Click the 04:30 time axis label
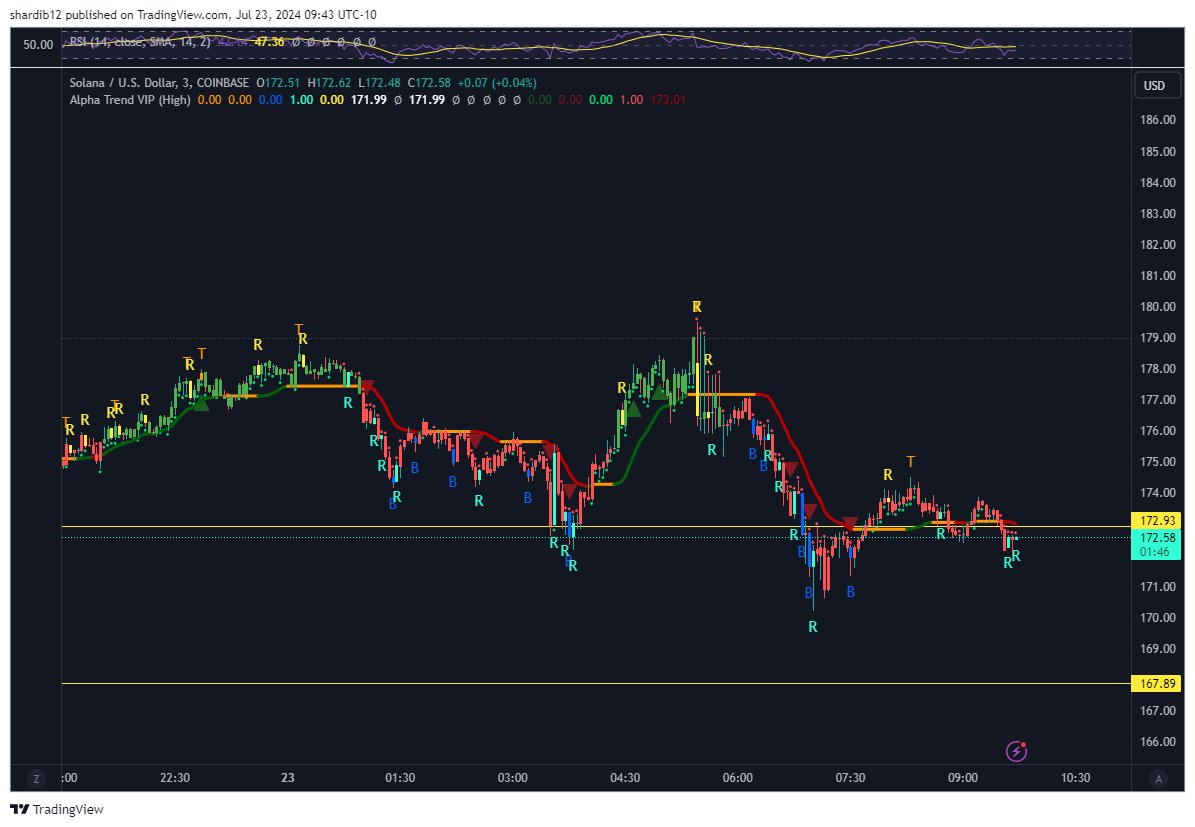This screenshot has width=1195, height=827. [x=625, y=778]
